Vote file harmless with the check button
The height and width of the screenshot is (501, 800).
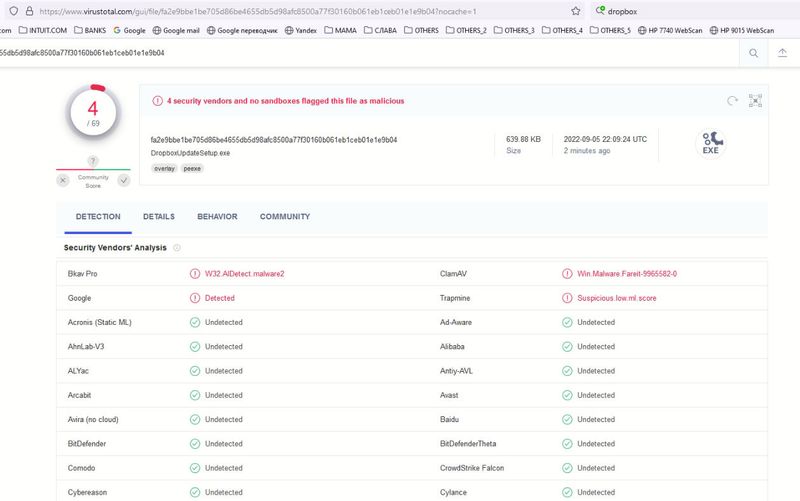click(x=124, y=180)
